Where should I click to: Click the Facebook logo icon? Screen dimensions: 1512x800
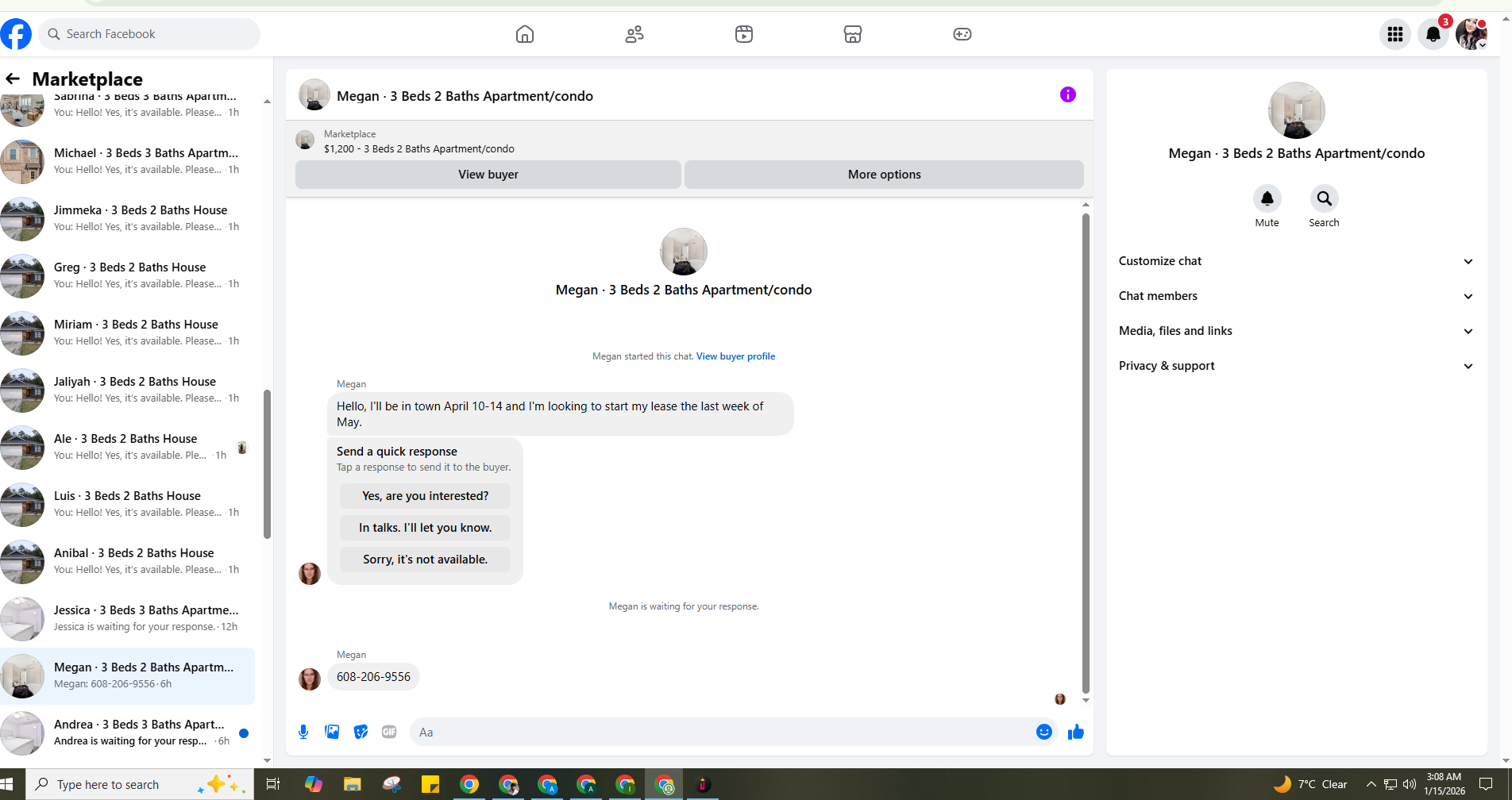pyautogui.click(x=16, y=34)
